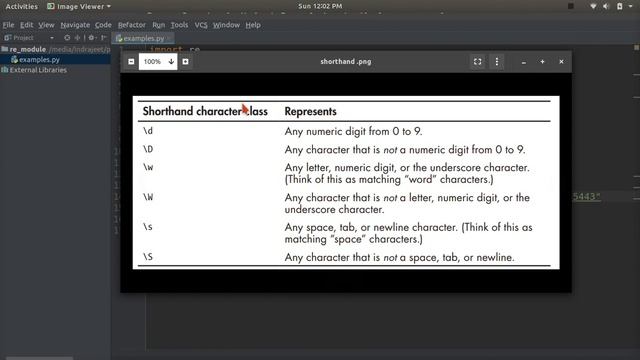Open the Navigate menu in PyCharm
The width and height of the screenshot is (640, 360).
pos(75,25)
